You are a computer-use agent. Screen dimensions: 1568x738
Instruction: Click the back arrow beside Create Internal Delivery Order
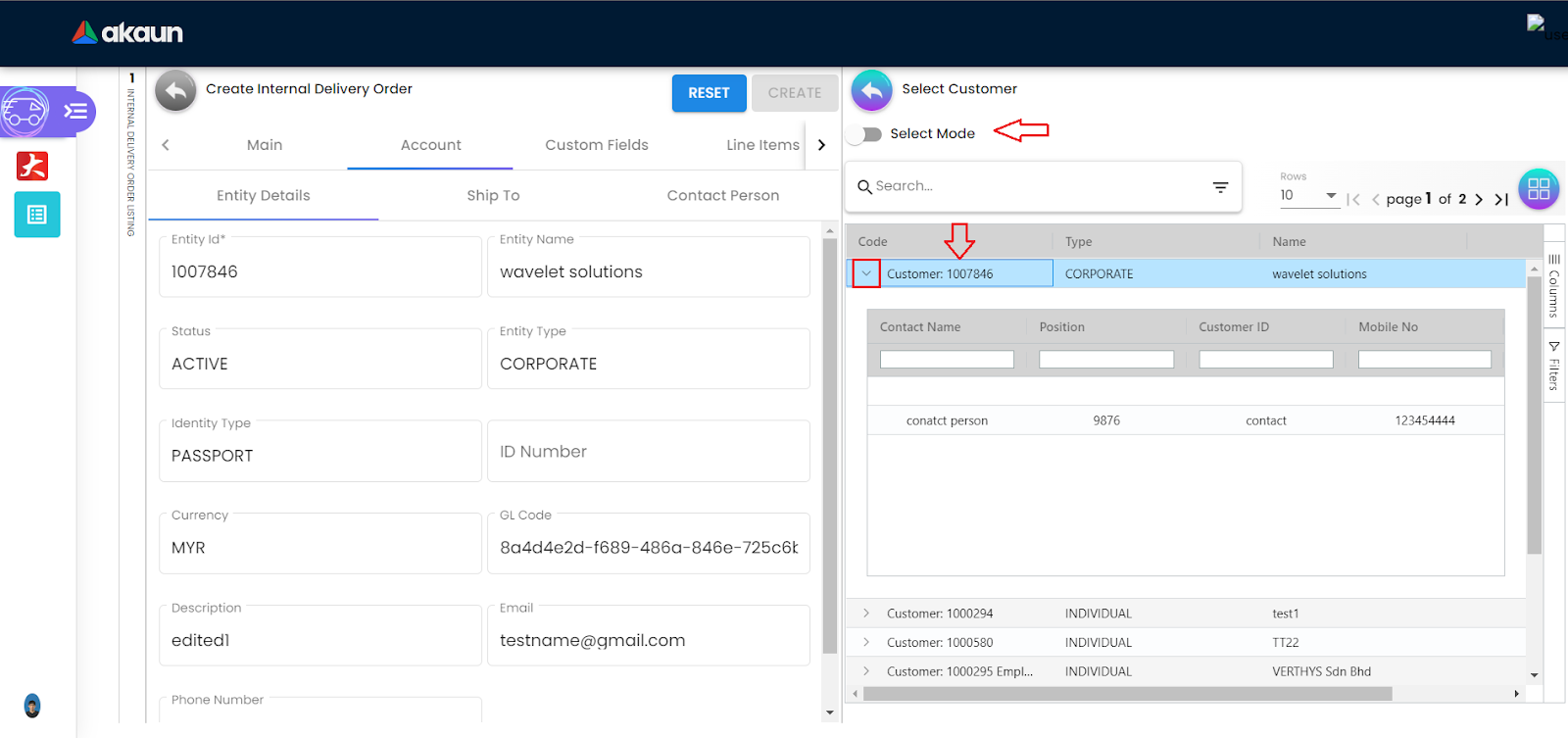point(175,91)
